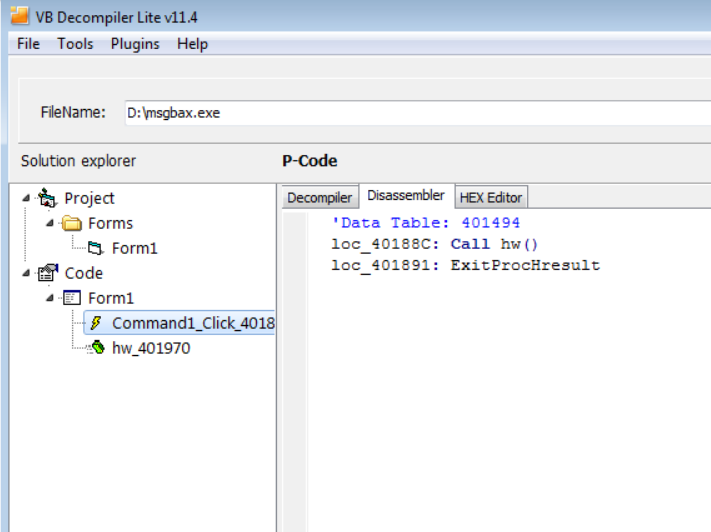
Task: Click the Code node icon
Action: (47, 273)
